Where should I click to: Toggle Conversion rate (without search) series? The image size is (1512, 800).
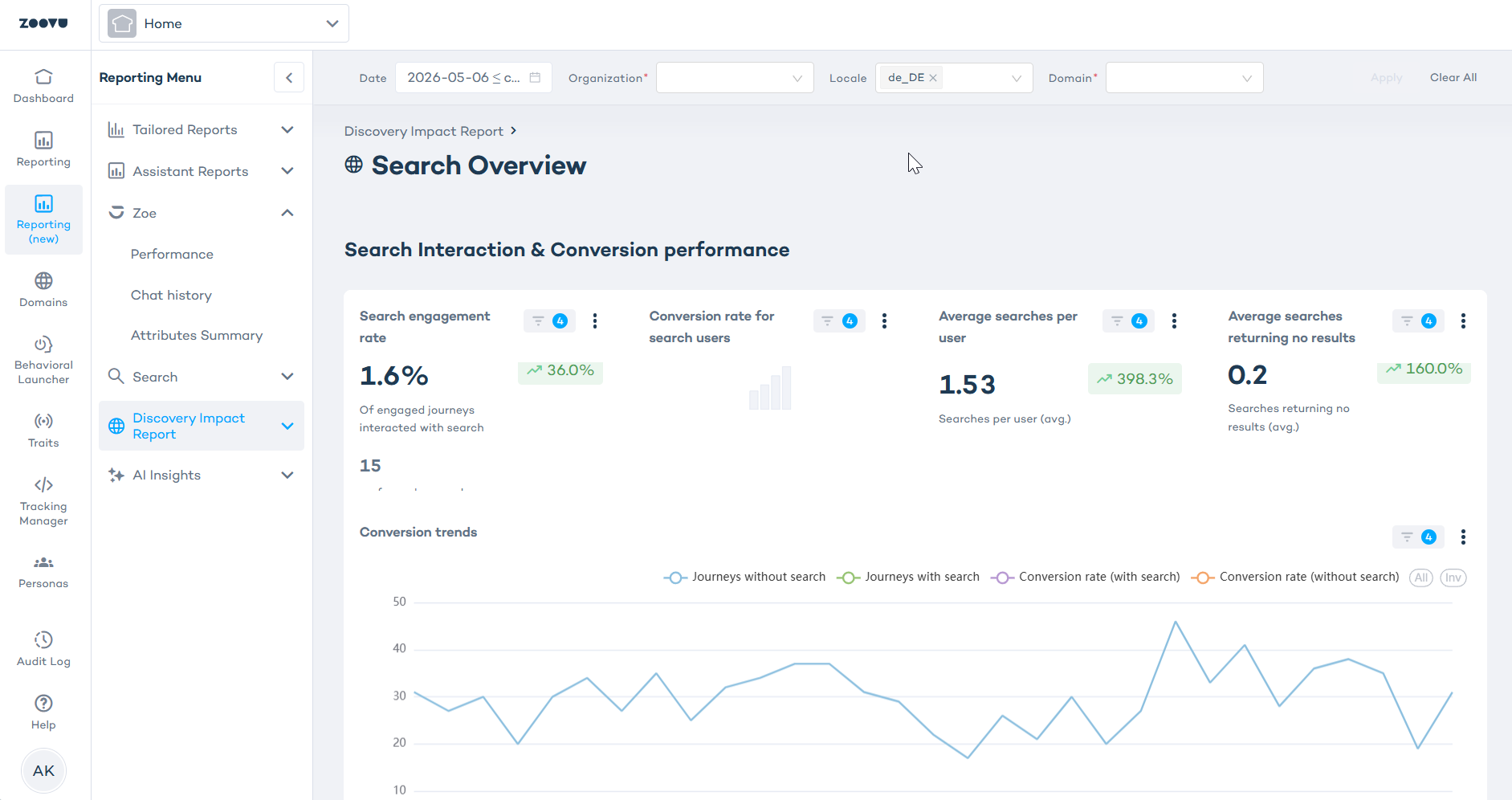pyautogui.click(x=1295, y=578)
